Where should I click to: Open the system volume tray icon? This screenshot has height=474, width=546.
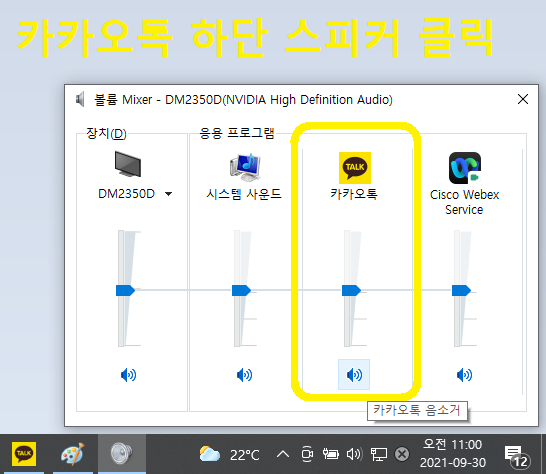click(354, 454)
